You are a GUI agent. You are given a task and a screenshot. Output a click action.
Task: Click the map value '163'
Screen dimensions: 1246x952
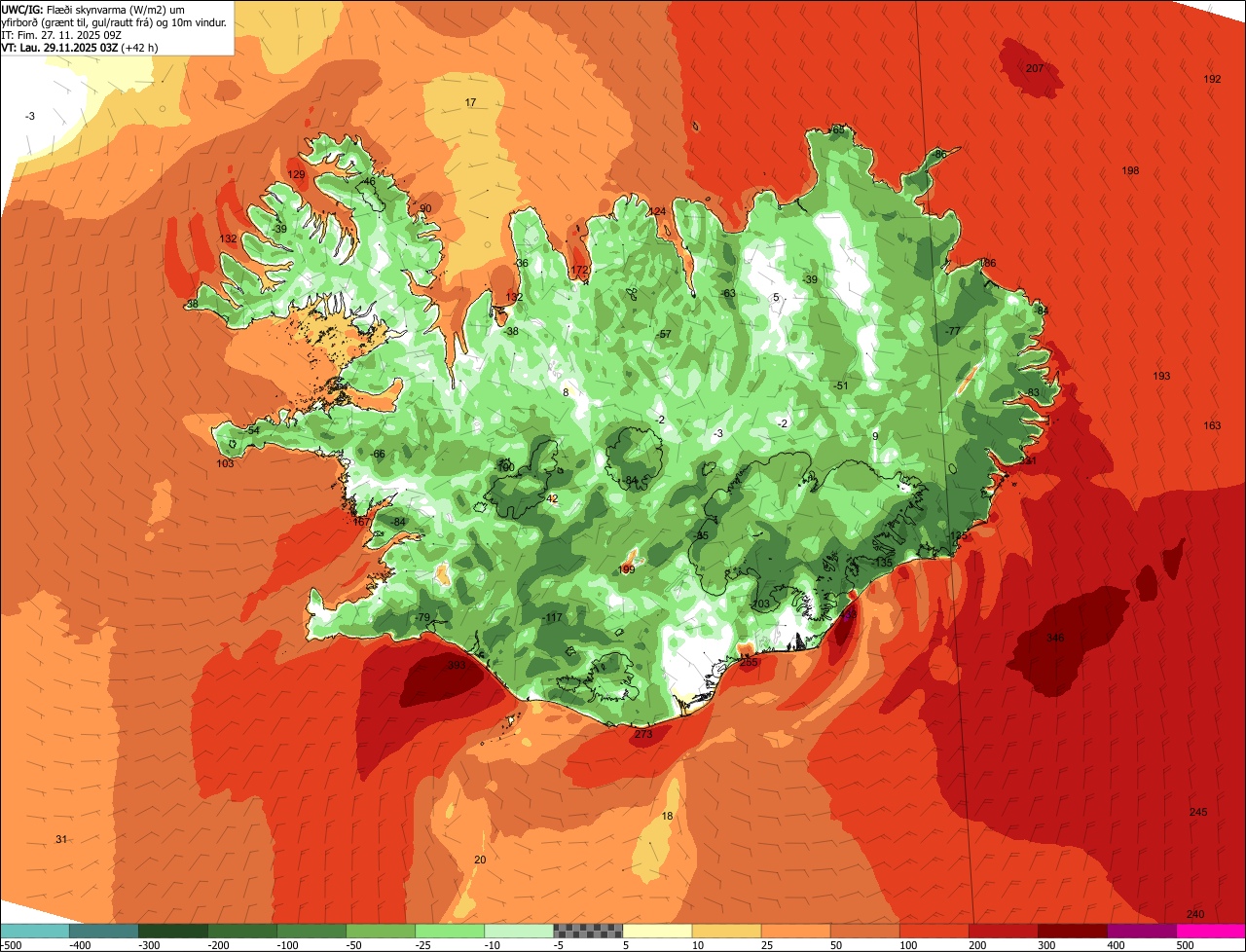(x=1212, y=425)
